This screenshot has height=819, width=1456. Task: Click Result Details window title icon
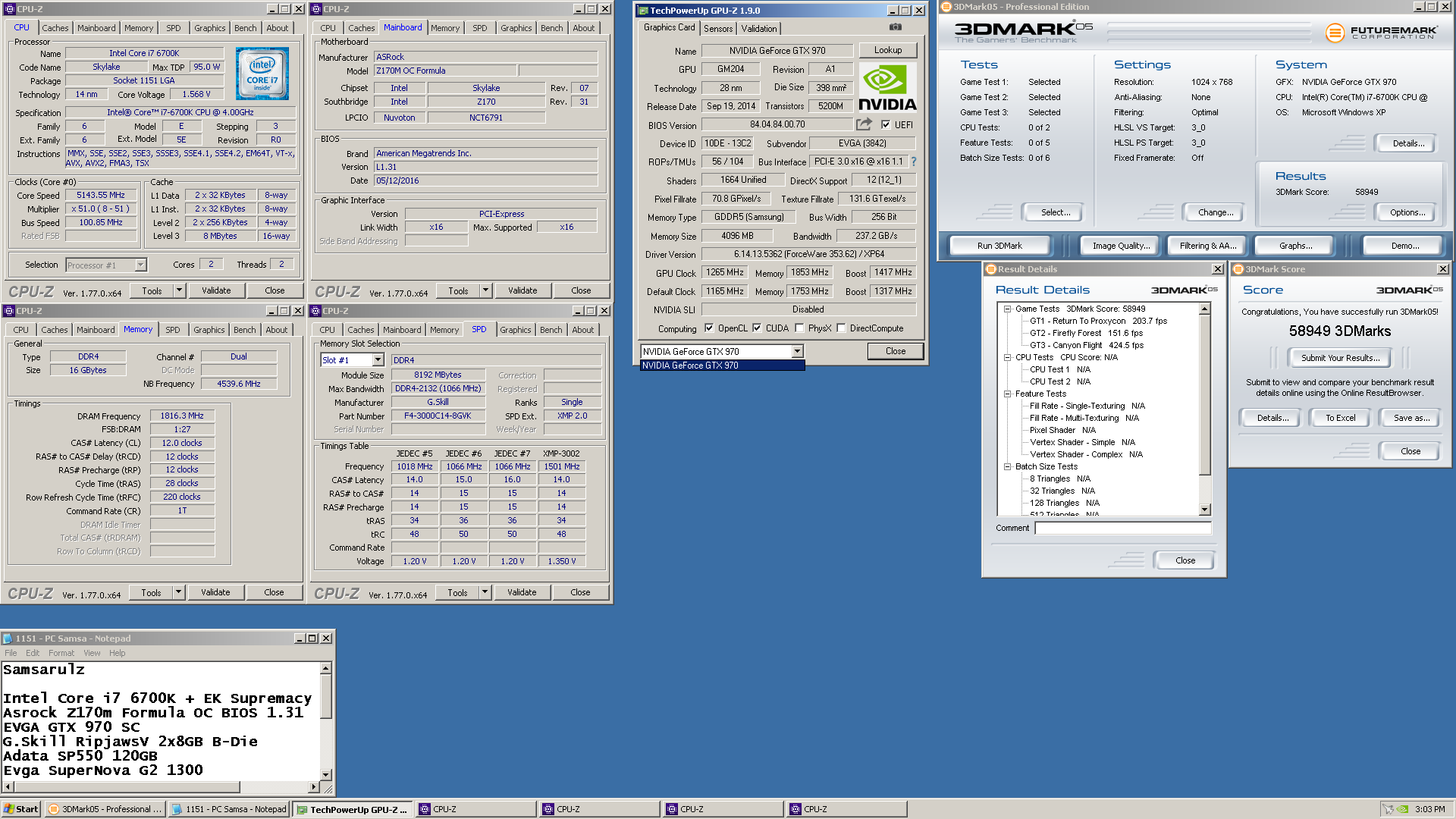pos(990,269)
